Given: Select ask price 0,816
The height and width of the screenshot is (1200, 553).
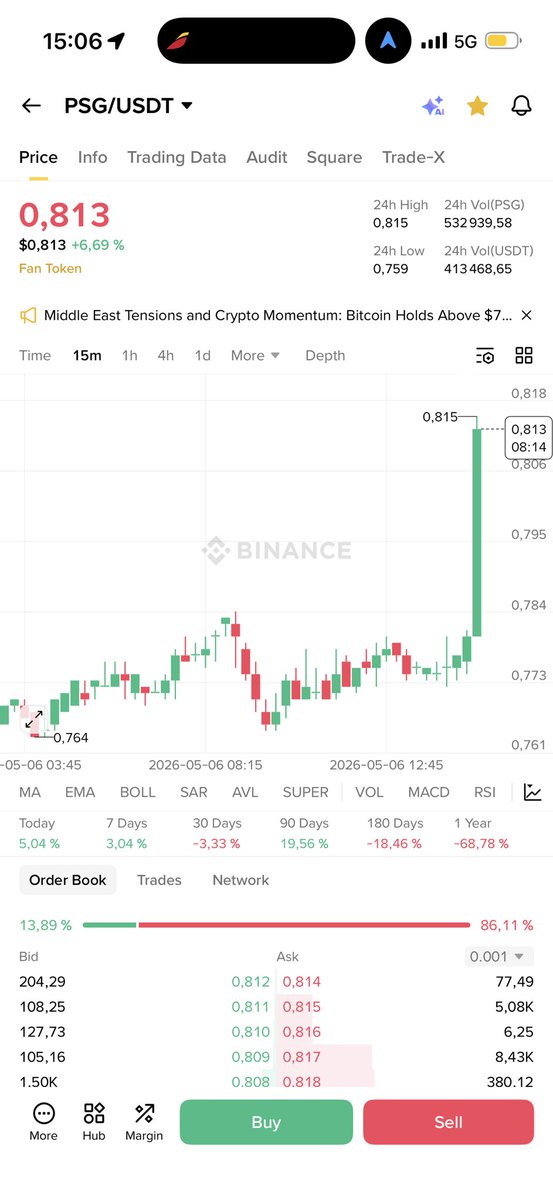Looking at the screenshot, I should [x=302, y=1032].
